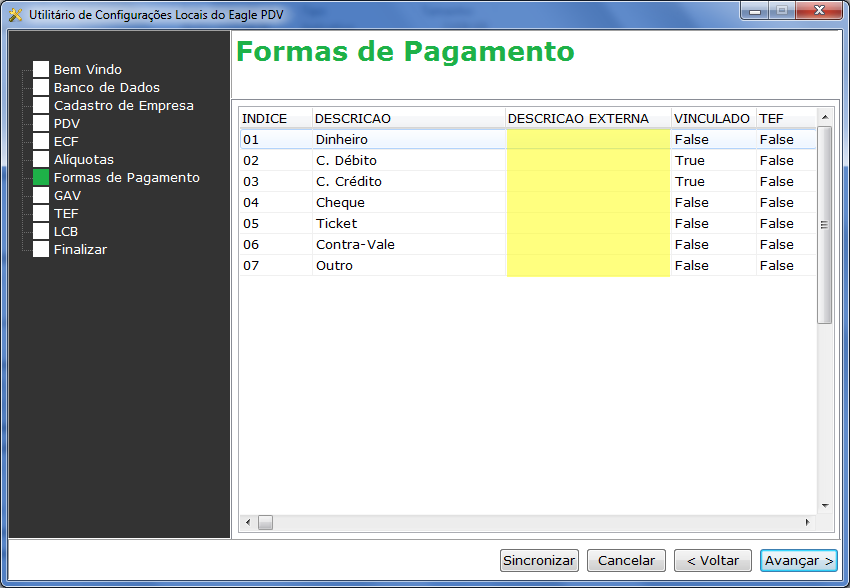Click white box beside Alíquotas
The height and width of the screenshot is (588, 850).
tap(41, 159)
